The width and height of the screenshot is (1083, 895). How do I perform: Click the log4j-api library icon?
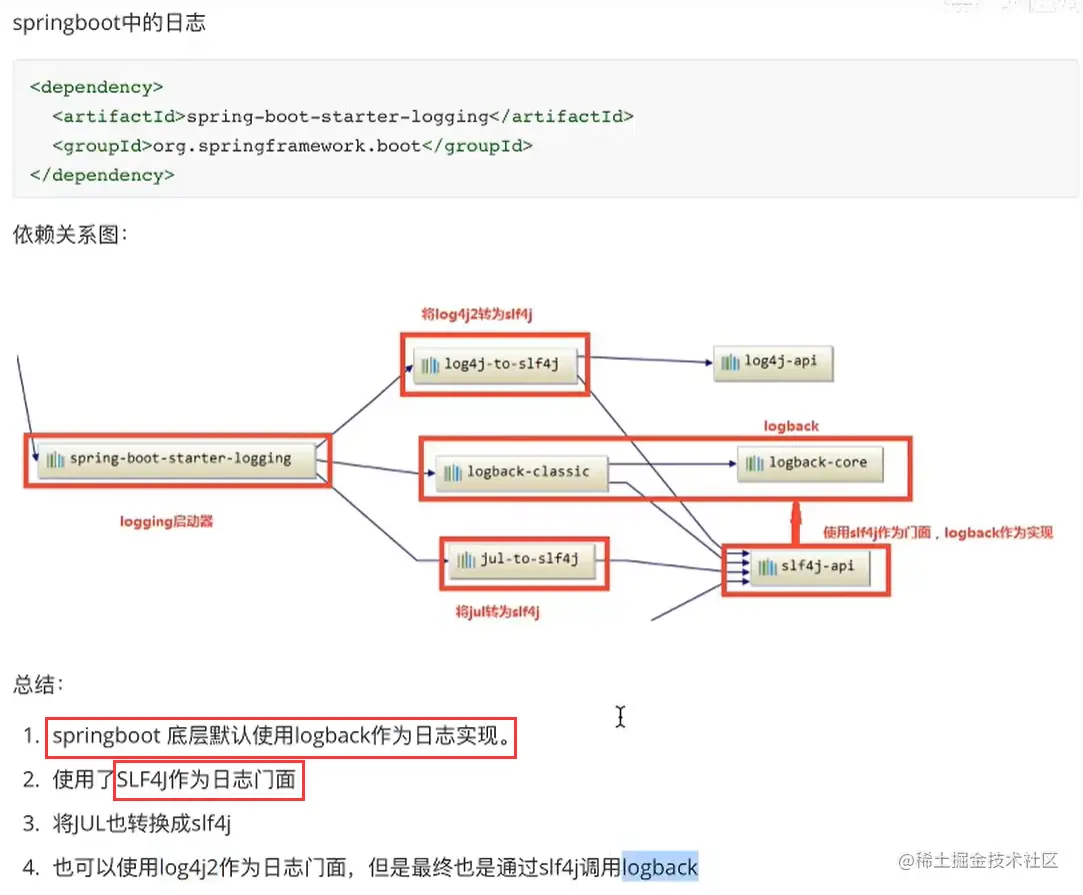pyautogui.click(x=731, y=363)
